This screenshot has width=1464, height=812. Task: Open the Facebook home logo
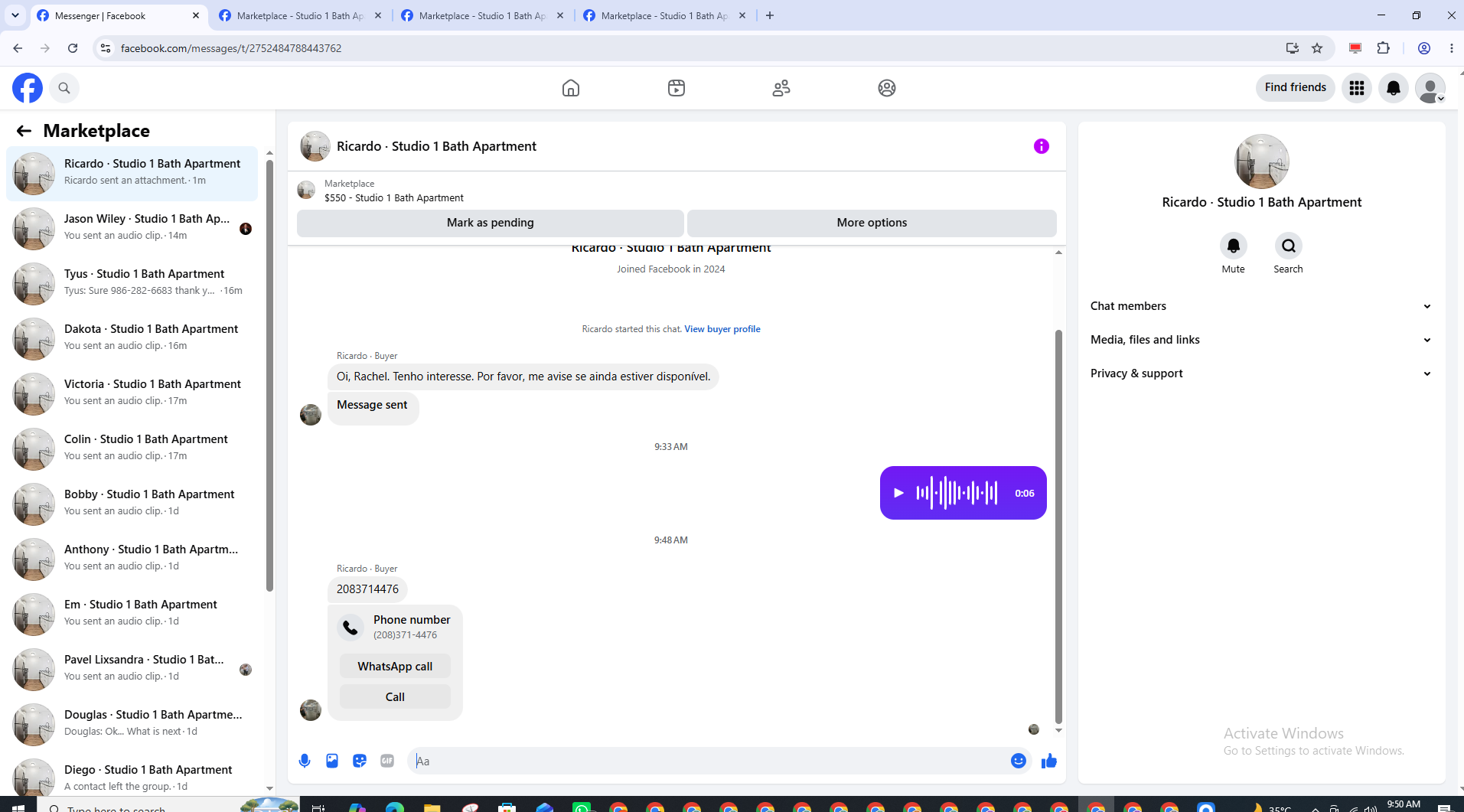(28, 88)
